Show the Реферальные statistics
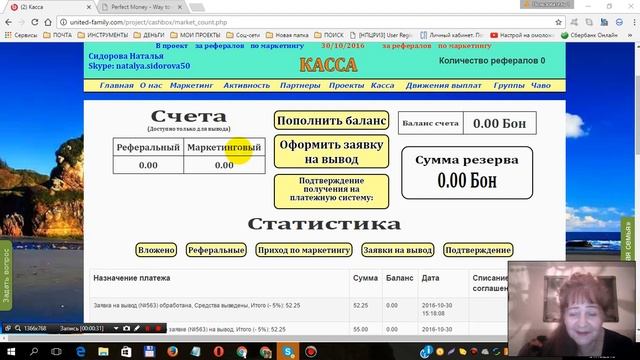Screen dimensions: 640x360 [x=216, y=250]
